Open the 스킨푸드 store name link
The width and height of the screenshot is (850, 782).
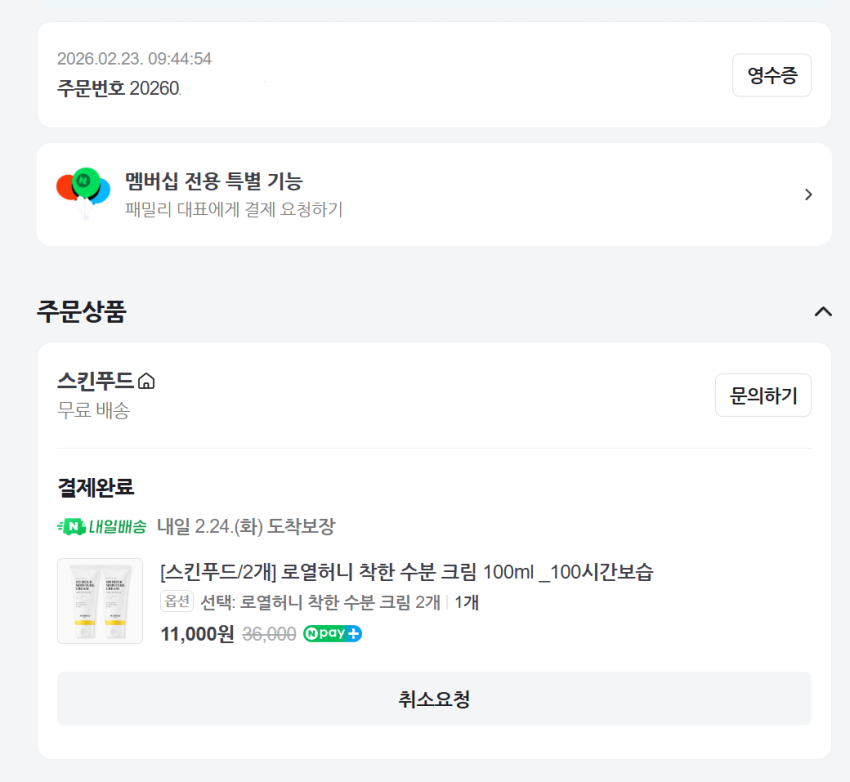(x=96, y=381)
